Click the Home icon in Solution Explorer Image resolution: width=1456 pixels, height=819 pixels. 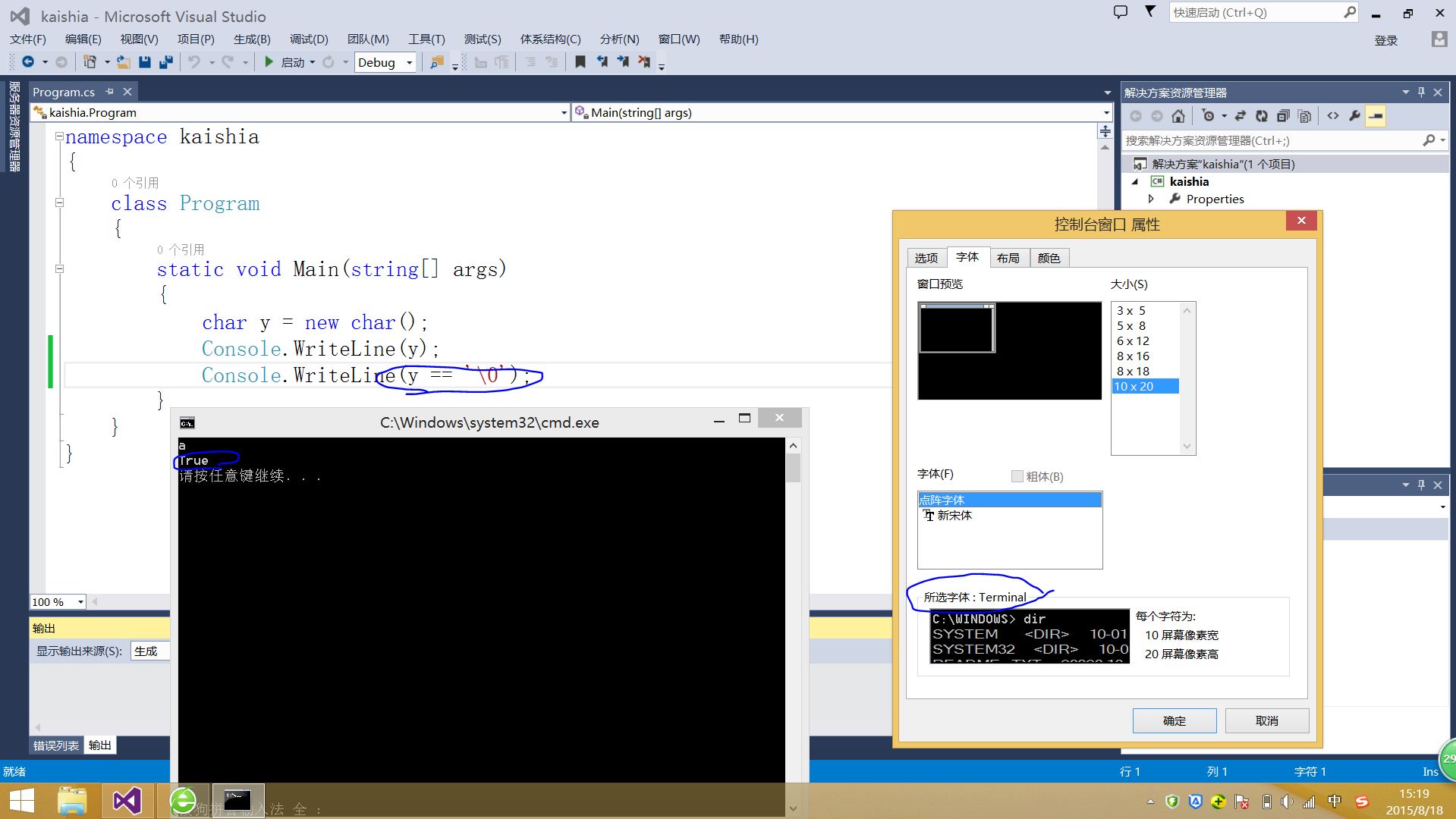click(x=1178, y=116)
